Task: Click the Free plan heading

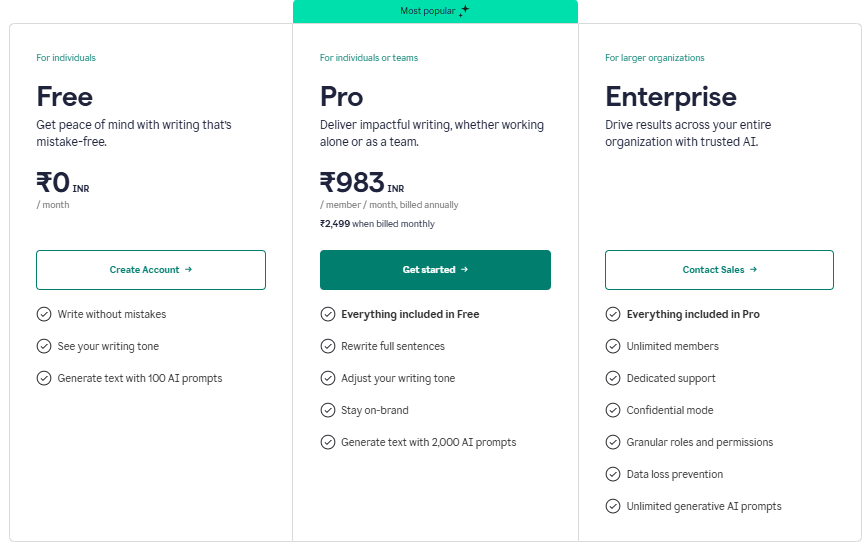Action: tap(64, 97)
